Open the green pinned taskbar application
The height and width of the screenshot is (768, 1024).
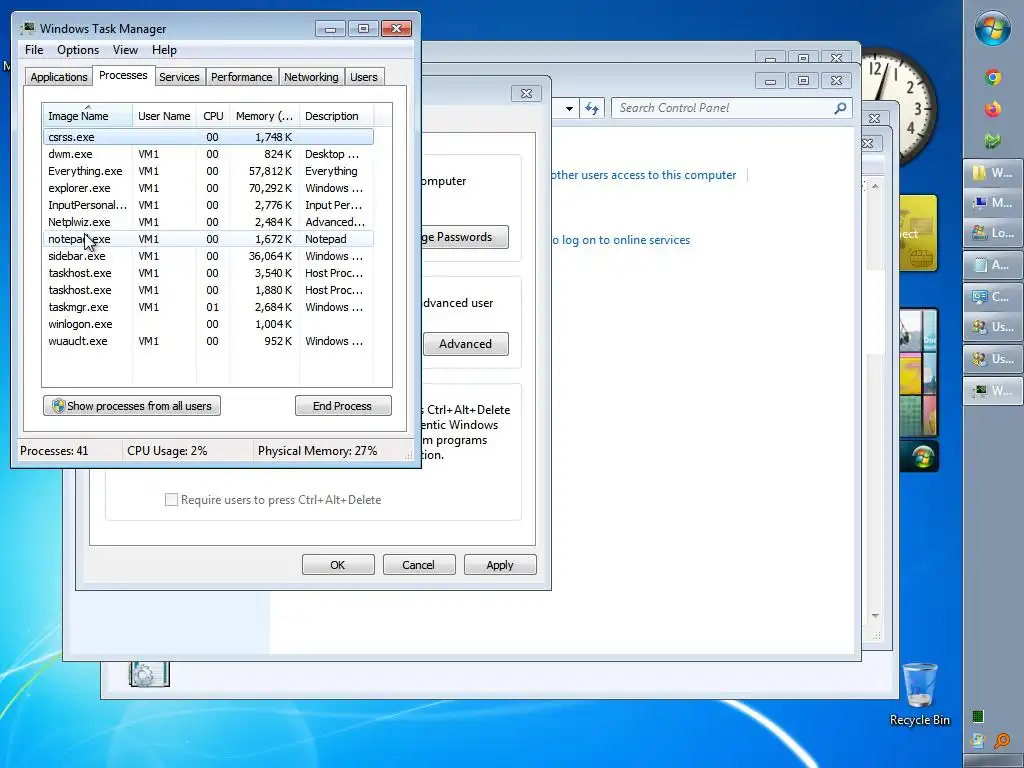[993, 140]
